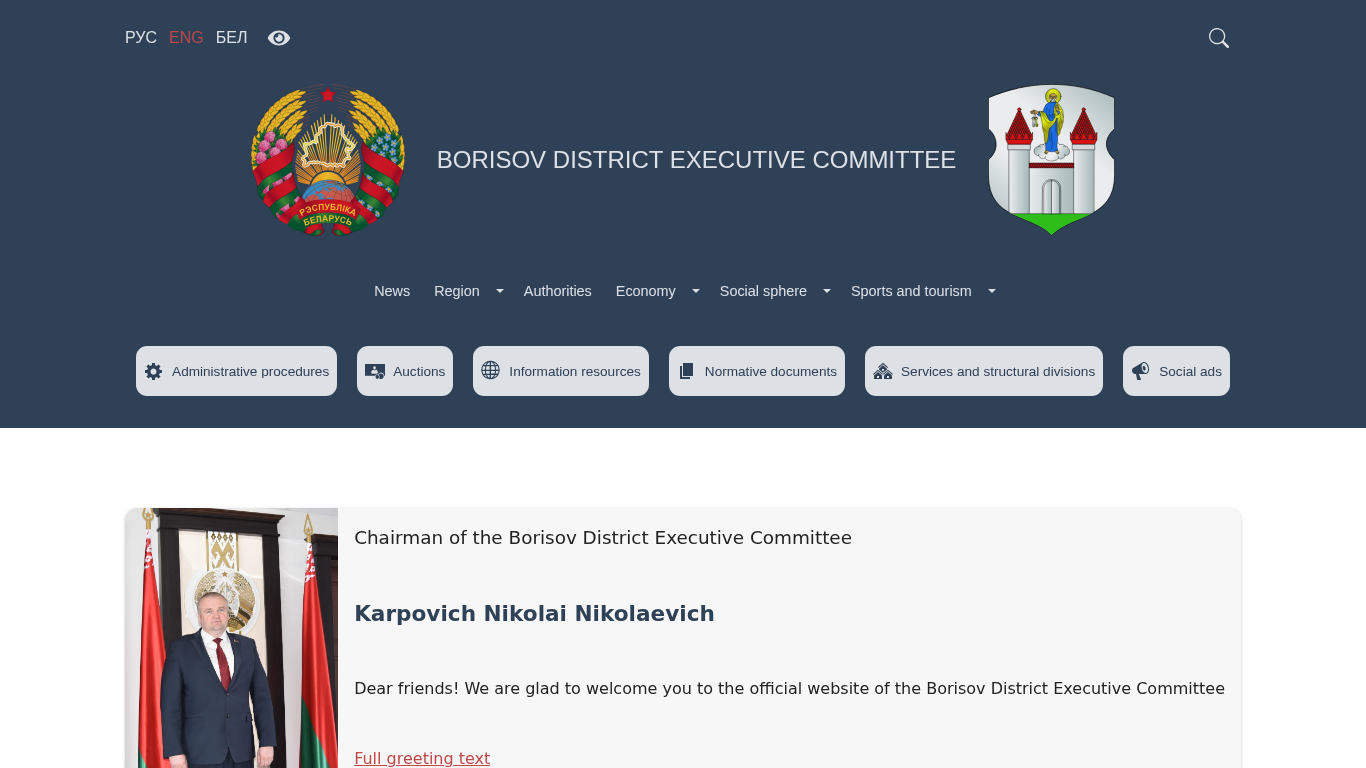Open the search magnifier icon
This screenshot has height=768, width=1366.
coord(1218,38)
